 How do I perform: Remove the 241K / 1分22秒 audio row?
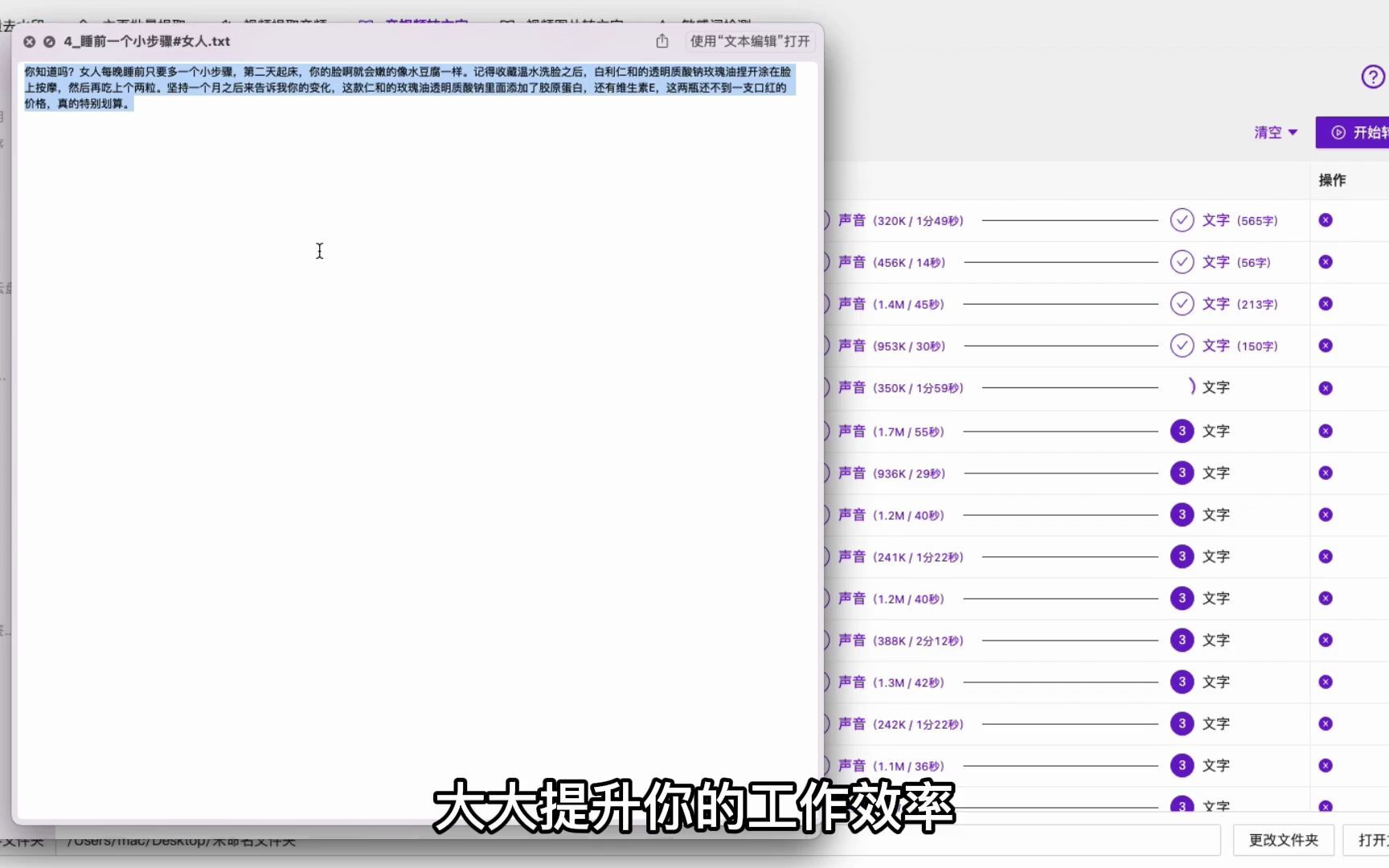[x=1325, y=557]
